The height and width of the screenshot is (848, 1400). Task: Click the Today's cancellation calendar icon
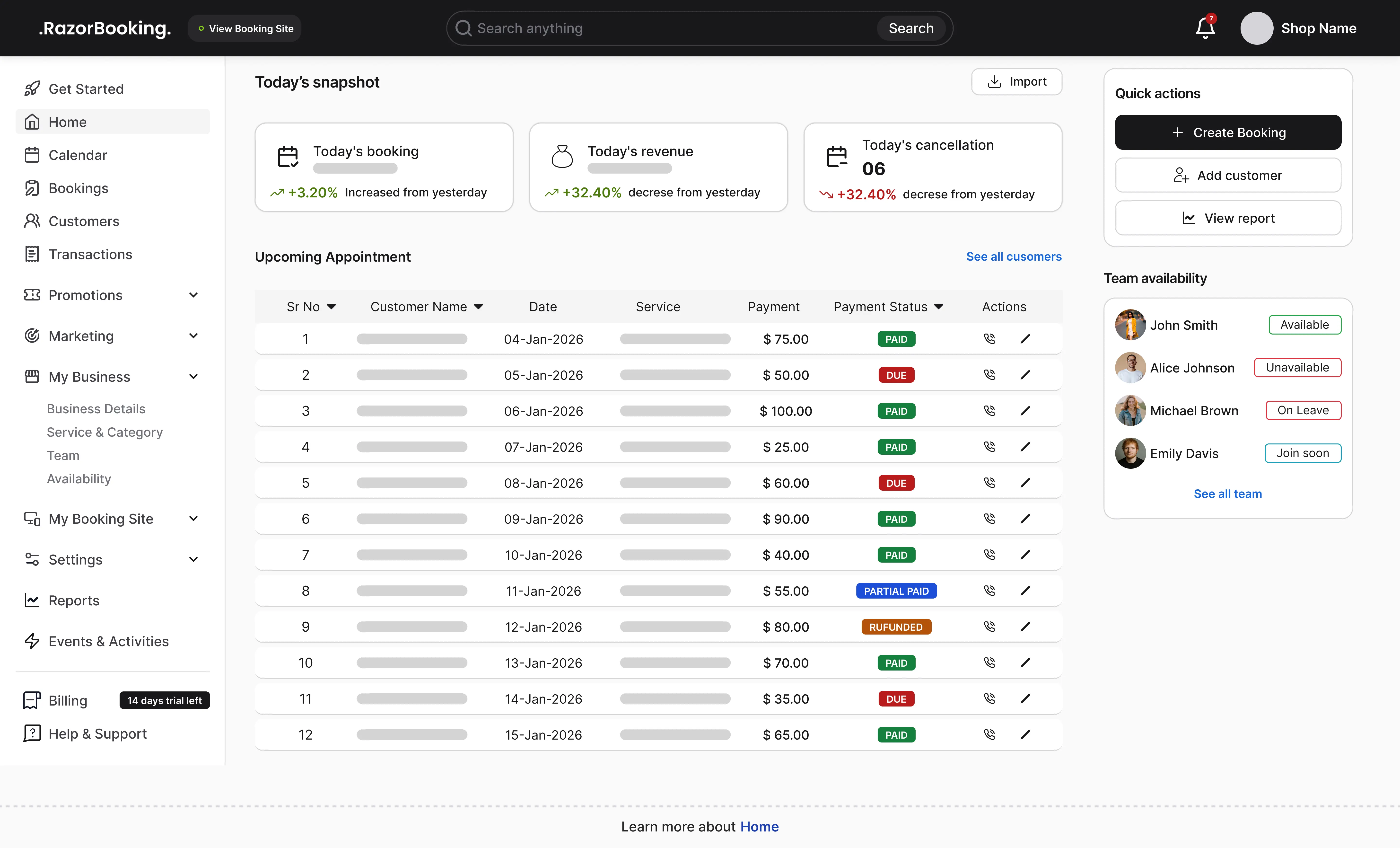tap(836, 157)
